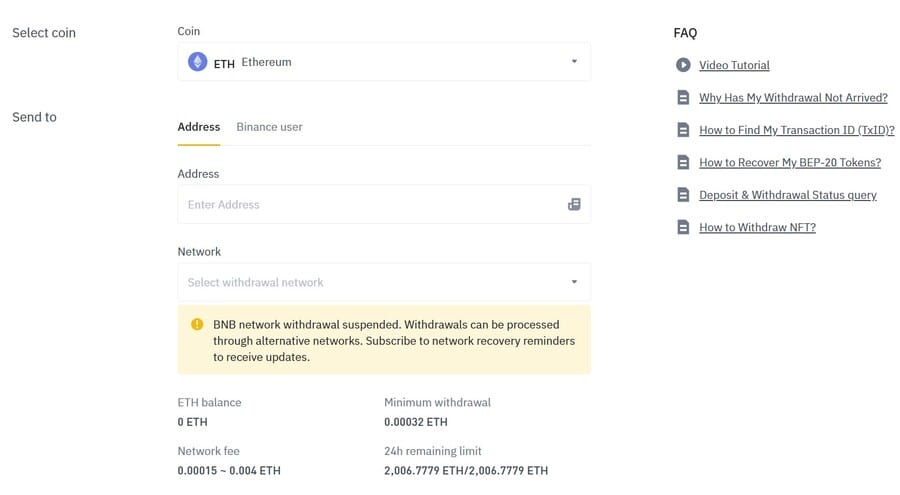Click the yellow warning icon in suspension notice
This screenshot has width=900, height=495.
197,324
